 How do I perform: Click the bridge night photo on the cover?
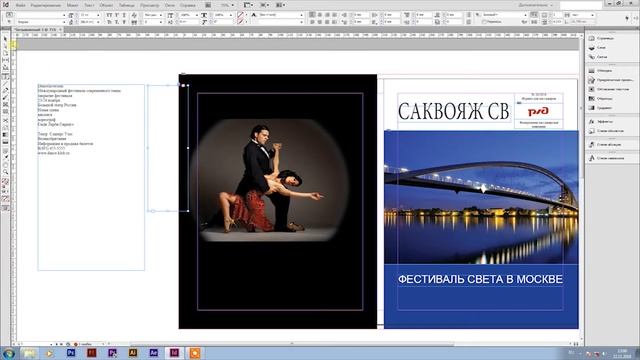(481, 197)
